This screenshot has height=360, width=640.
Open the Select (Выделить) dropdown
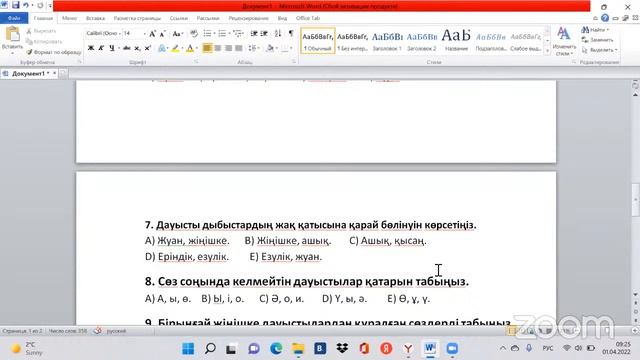[600, 50]
